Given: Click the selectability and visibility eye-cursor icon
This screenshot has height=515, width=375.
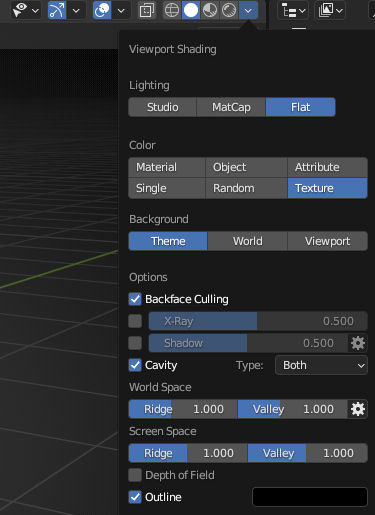Looking at the screenshot, I should pyautogui.click(x=19, y=10).
